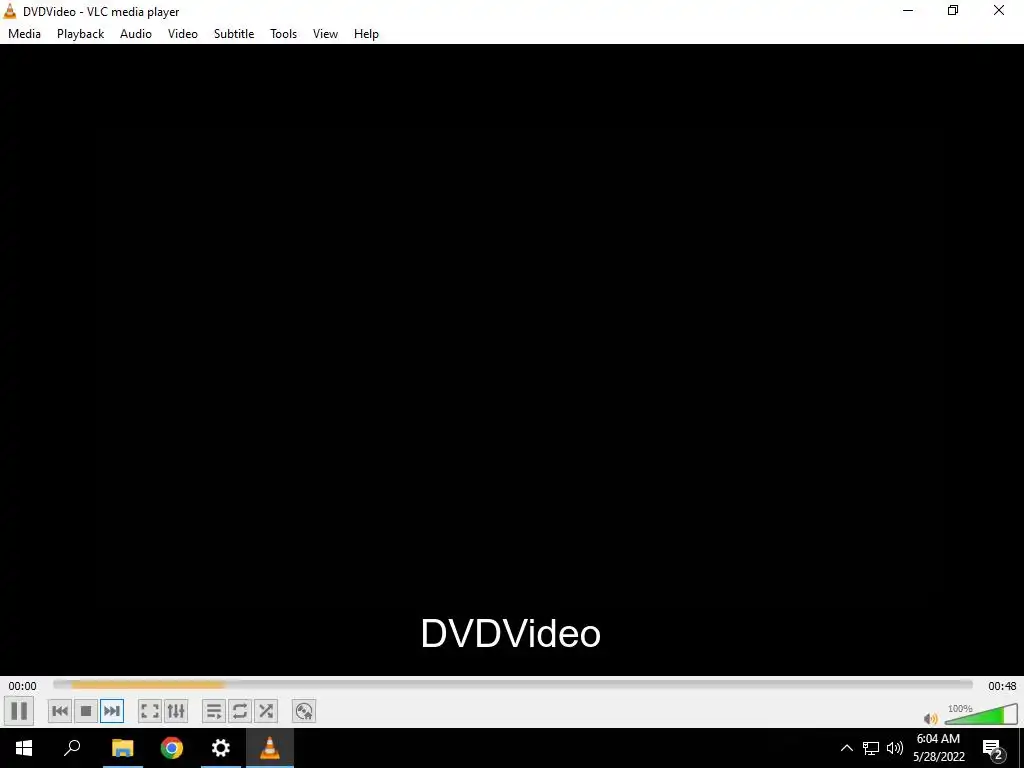Screen dimensions: 1024x768
Task: Toggle the playlist view
Action: coord(214,711)
